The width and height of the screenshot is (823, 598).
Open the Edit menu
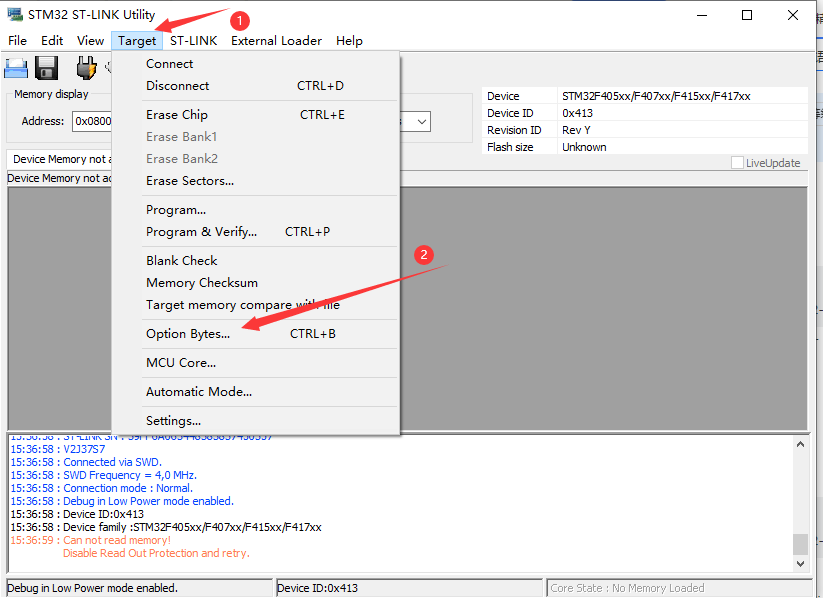point(52,41)
